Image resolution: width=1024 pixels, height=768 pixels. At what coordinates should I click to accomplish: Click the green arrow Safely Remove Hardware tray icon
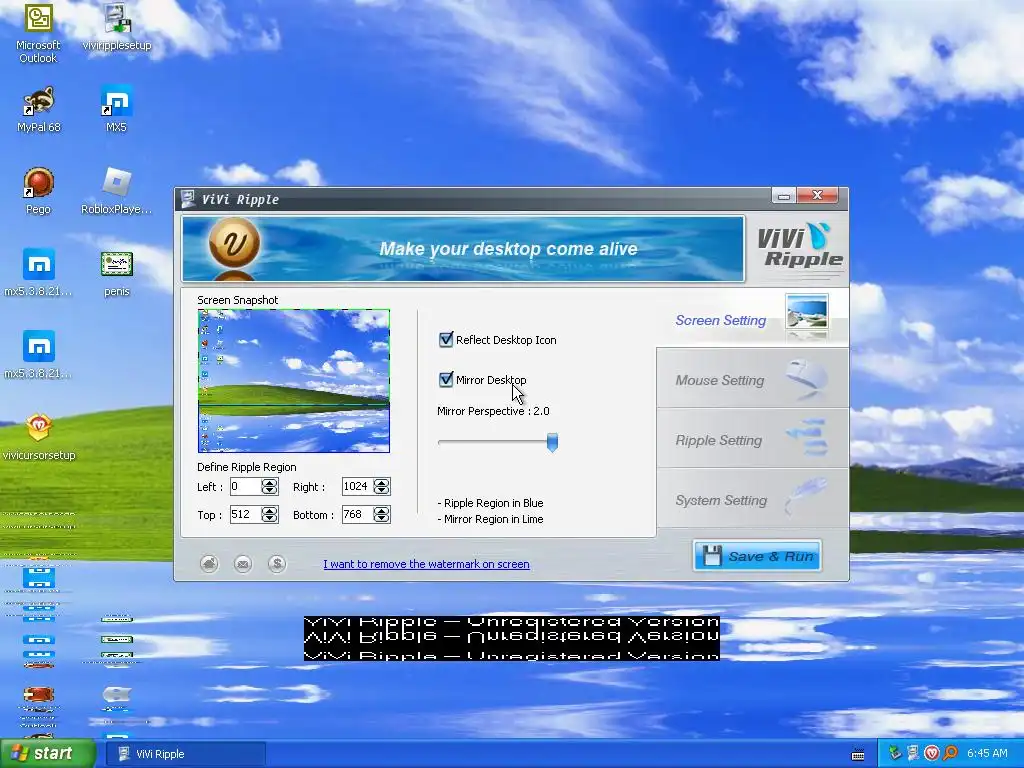(x=895, y=754)
